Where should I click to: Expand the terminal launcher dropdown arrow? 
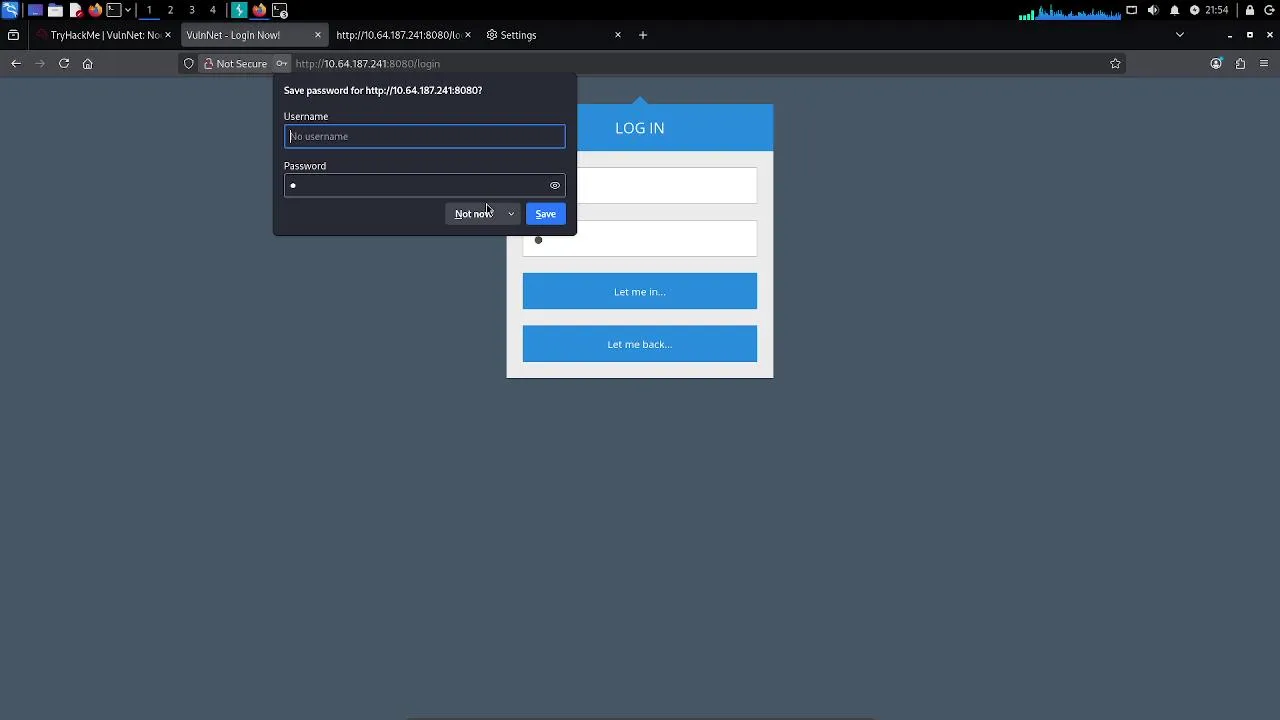click(x=128, y=10)
